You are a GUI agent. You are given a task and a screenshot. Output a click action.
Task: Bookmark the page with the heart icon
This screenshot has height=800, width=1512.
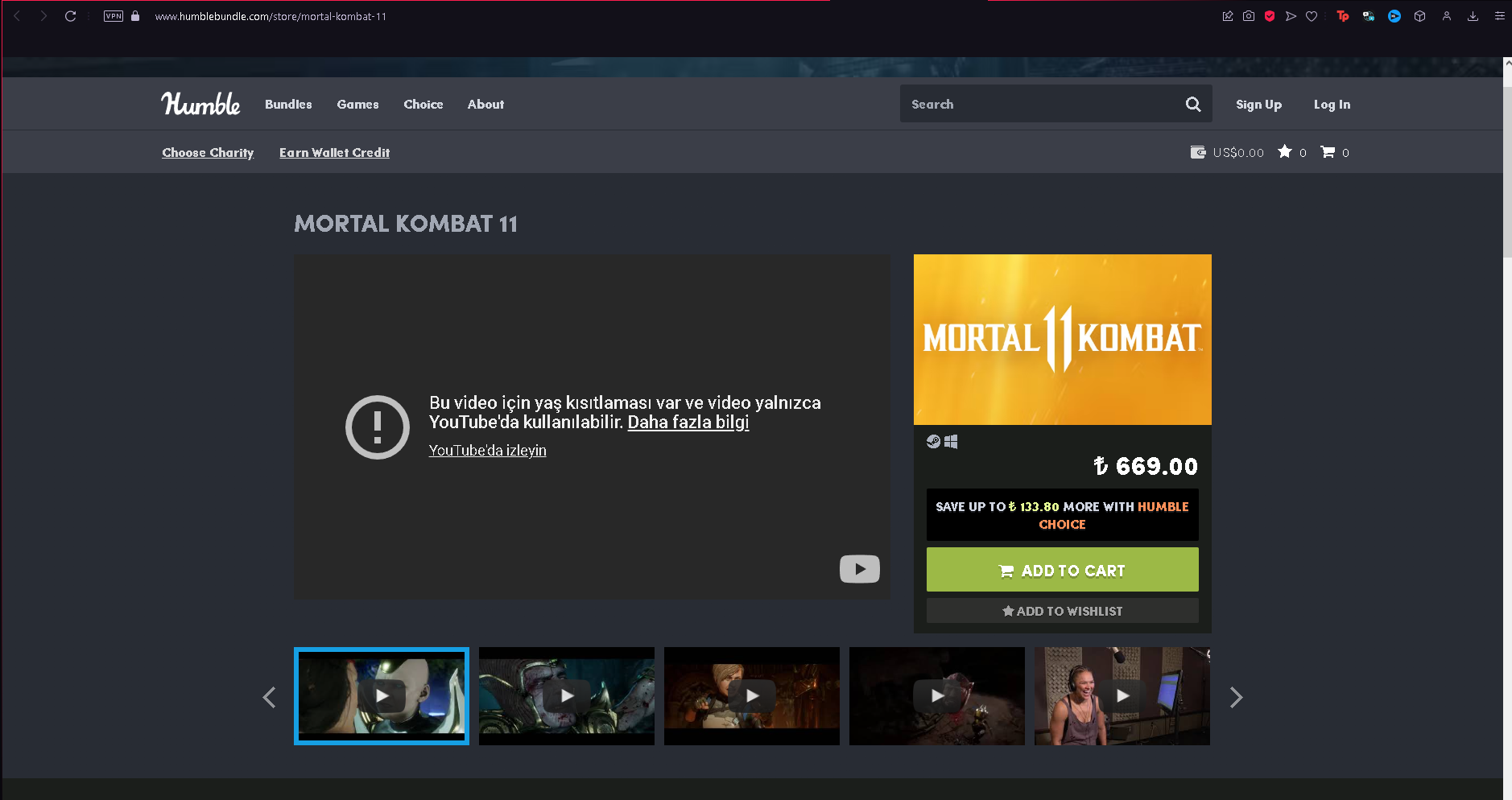1312,16
